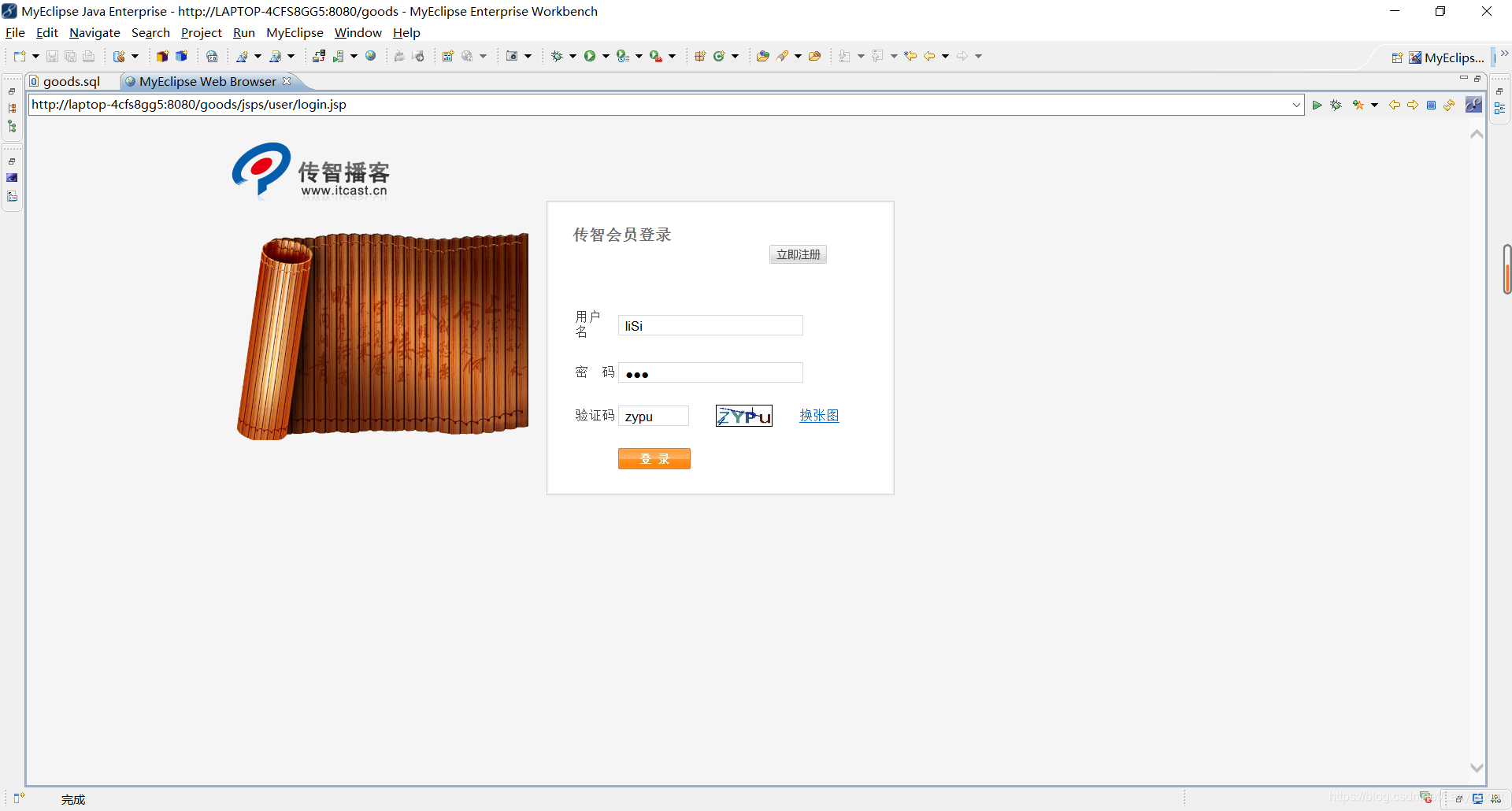Image resolution: width=1512 pixels, height=811 pixels.
Task: Expand the New wizard dropdown arrow
Action: coord(35,55)
